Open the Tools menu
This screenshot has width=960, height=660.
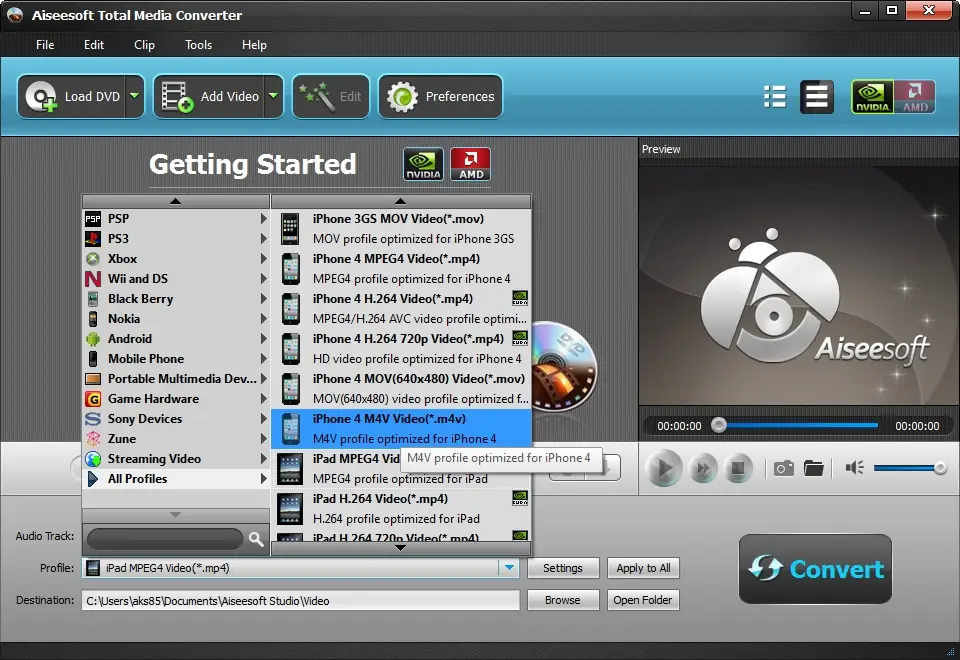pos(198,45)
